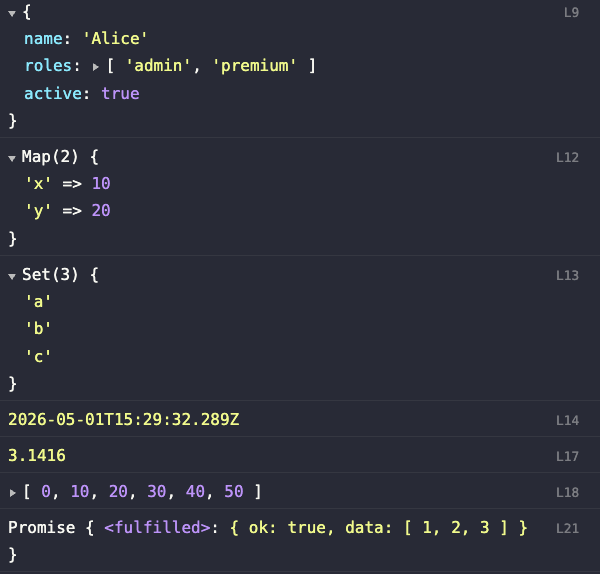Jump to source line L13
Screen dimensions: 600x574
(567, 275)
